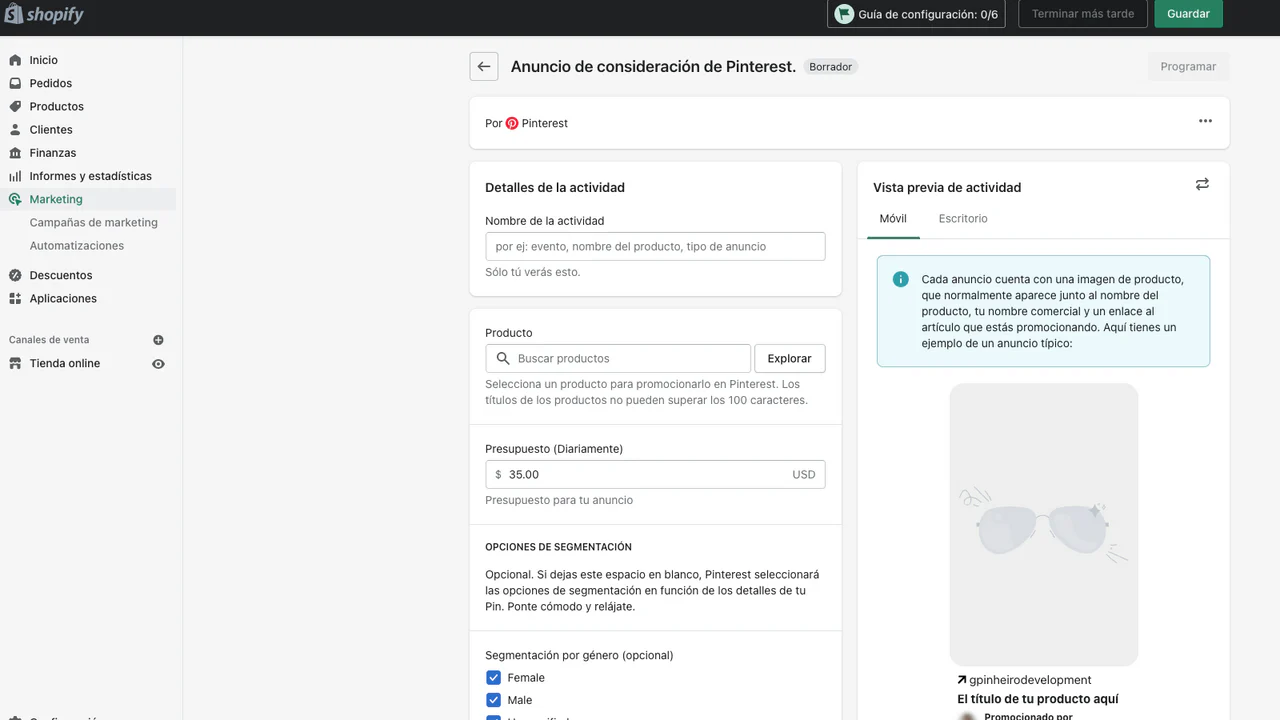This screenshot has width=1280, height=720.
Task: Click the search magnifier in the Producto field
Action: (502, 358)
